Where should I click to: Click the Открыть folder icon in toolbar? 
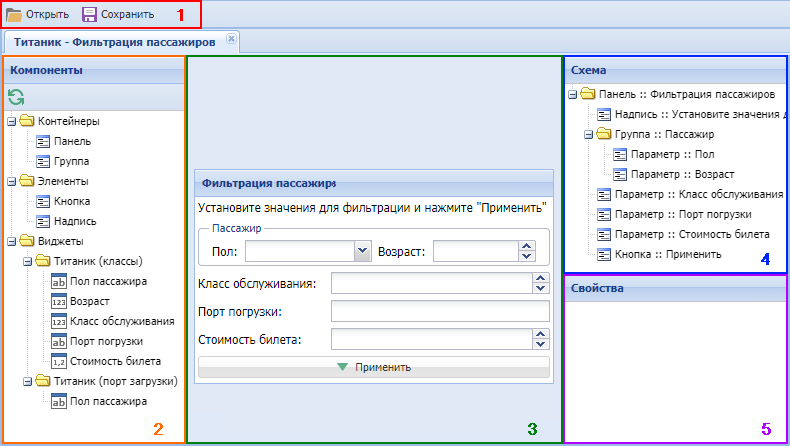pos(14,14)
